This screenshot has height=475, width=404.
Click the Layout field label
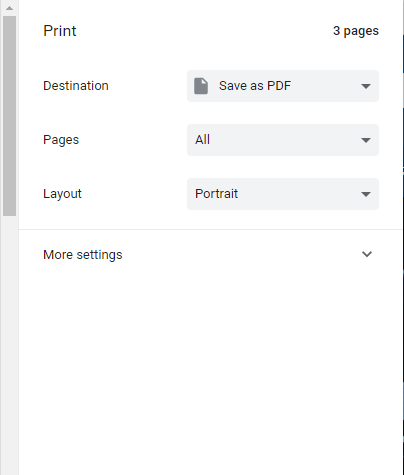pyautogui.click(x=62, y=194)
